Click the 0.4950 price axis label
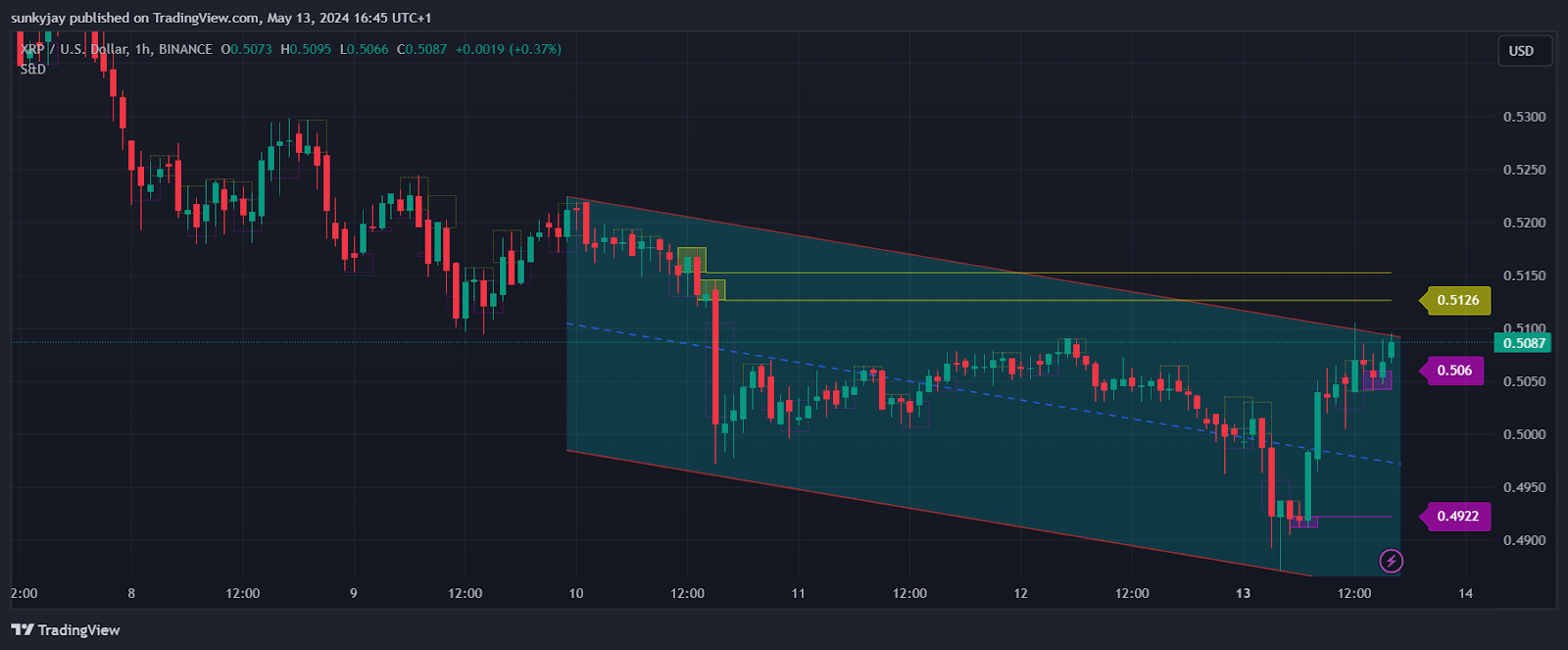Screen dimensions: 1568x650 tap(1524, 487)
